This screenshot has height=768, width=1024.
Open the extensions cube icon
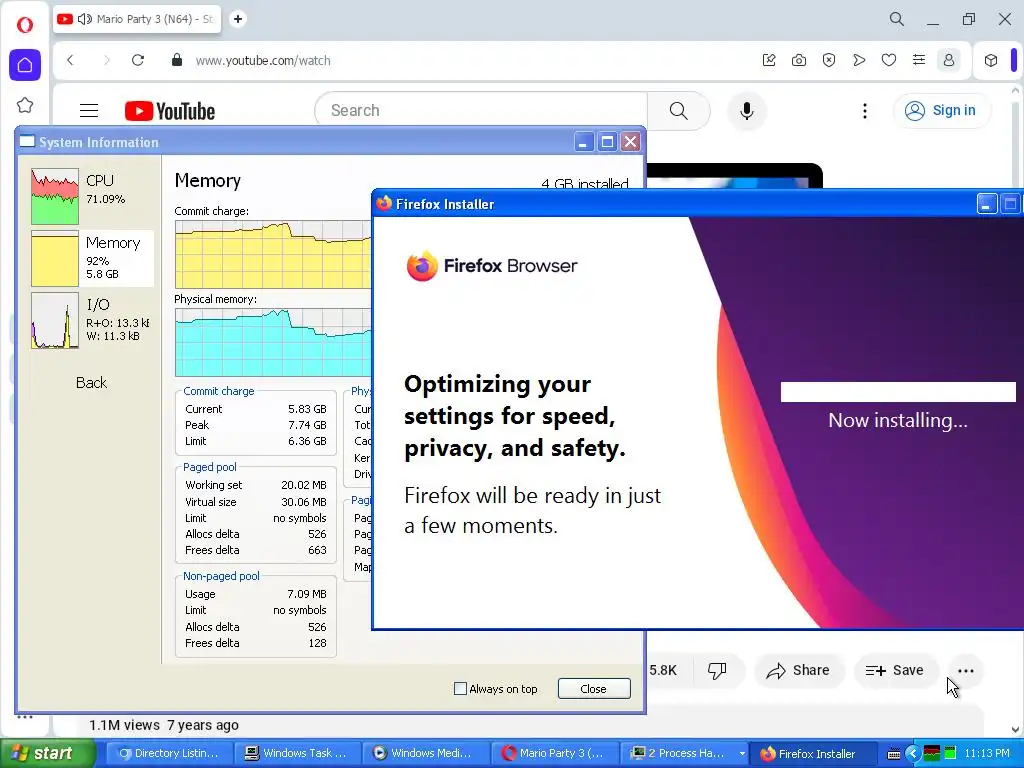tap(991, 60)
